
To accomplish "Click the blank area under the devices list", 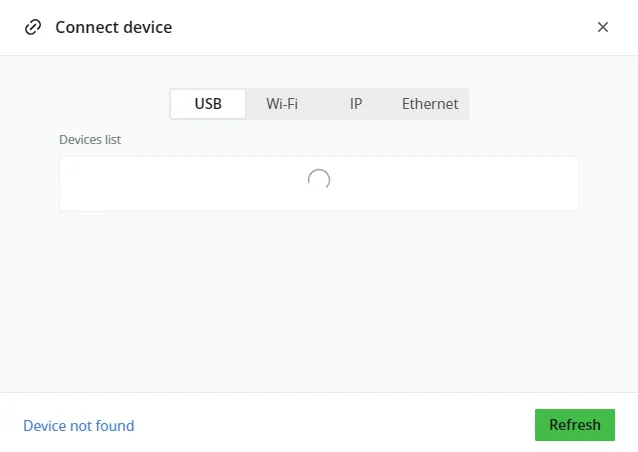I will tap(319, 301).
